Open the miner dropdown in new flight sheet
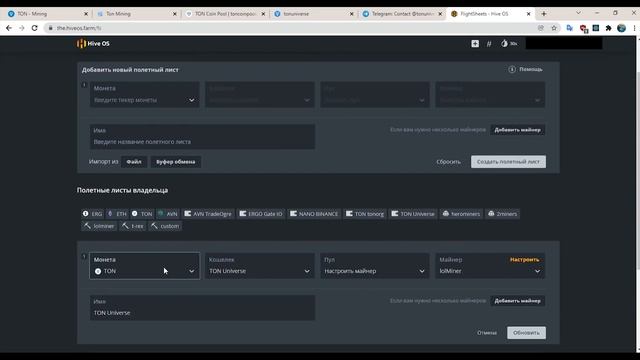 (x=490, y=95)
